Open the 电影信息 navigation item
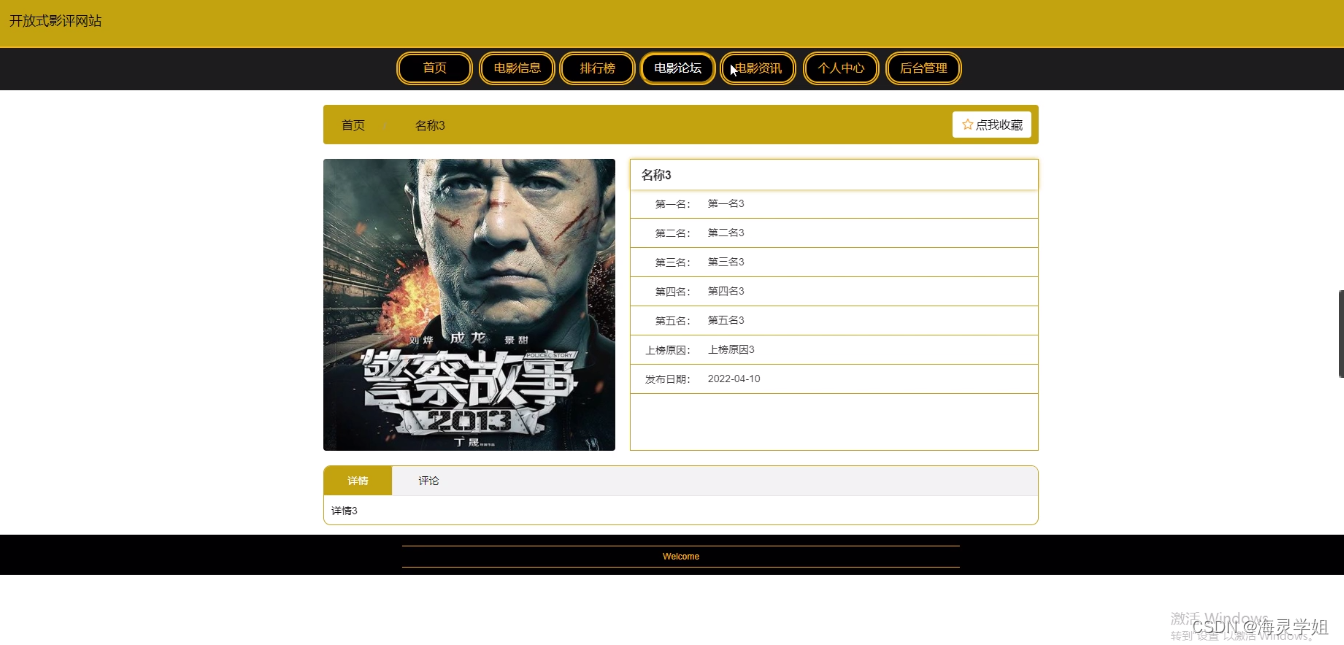The image size is (1344, 645). [x=516, y=68]
